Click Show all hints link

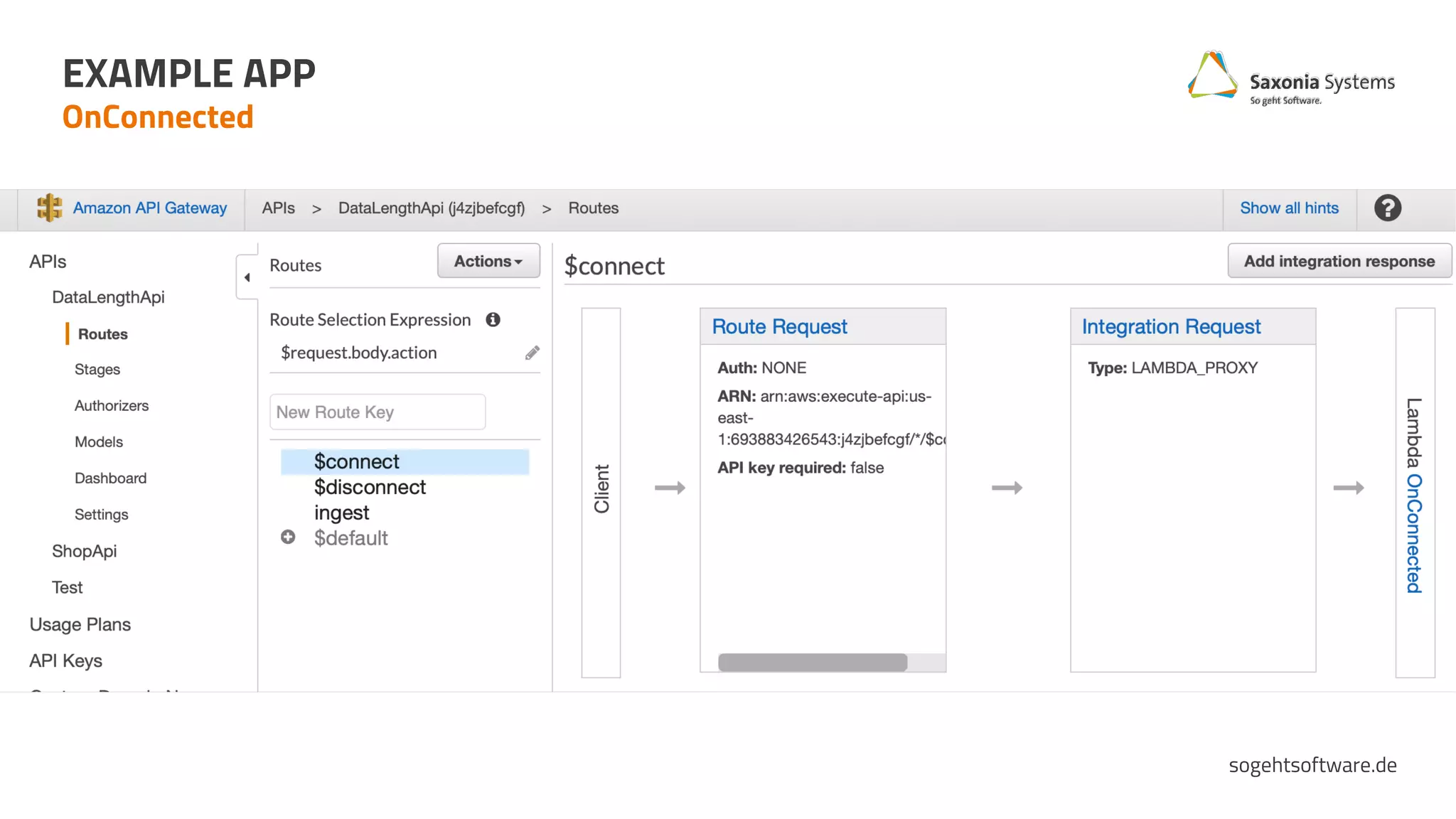[1289, 208]
